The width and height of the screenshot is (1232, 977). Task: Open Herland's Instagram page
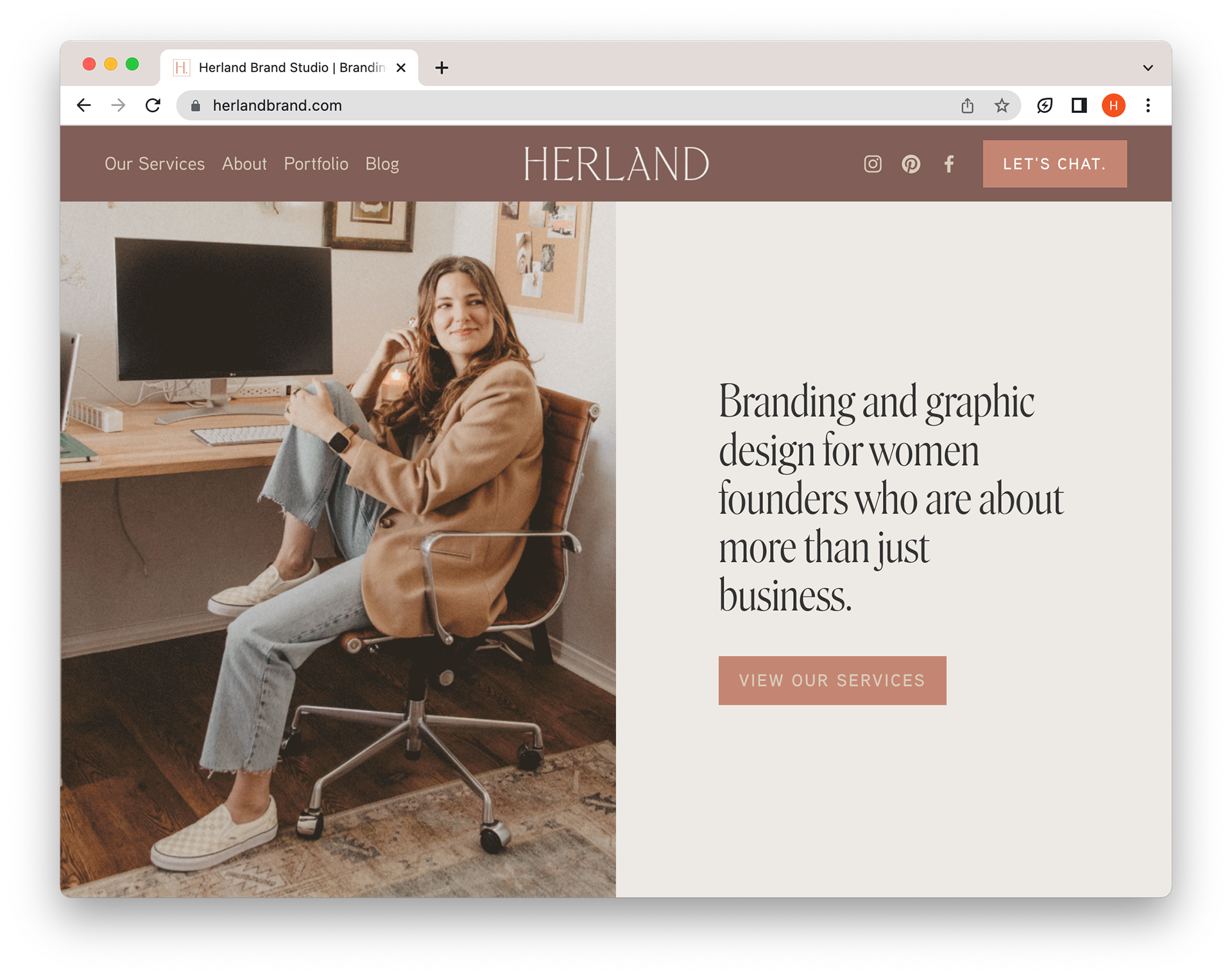873,164
